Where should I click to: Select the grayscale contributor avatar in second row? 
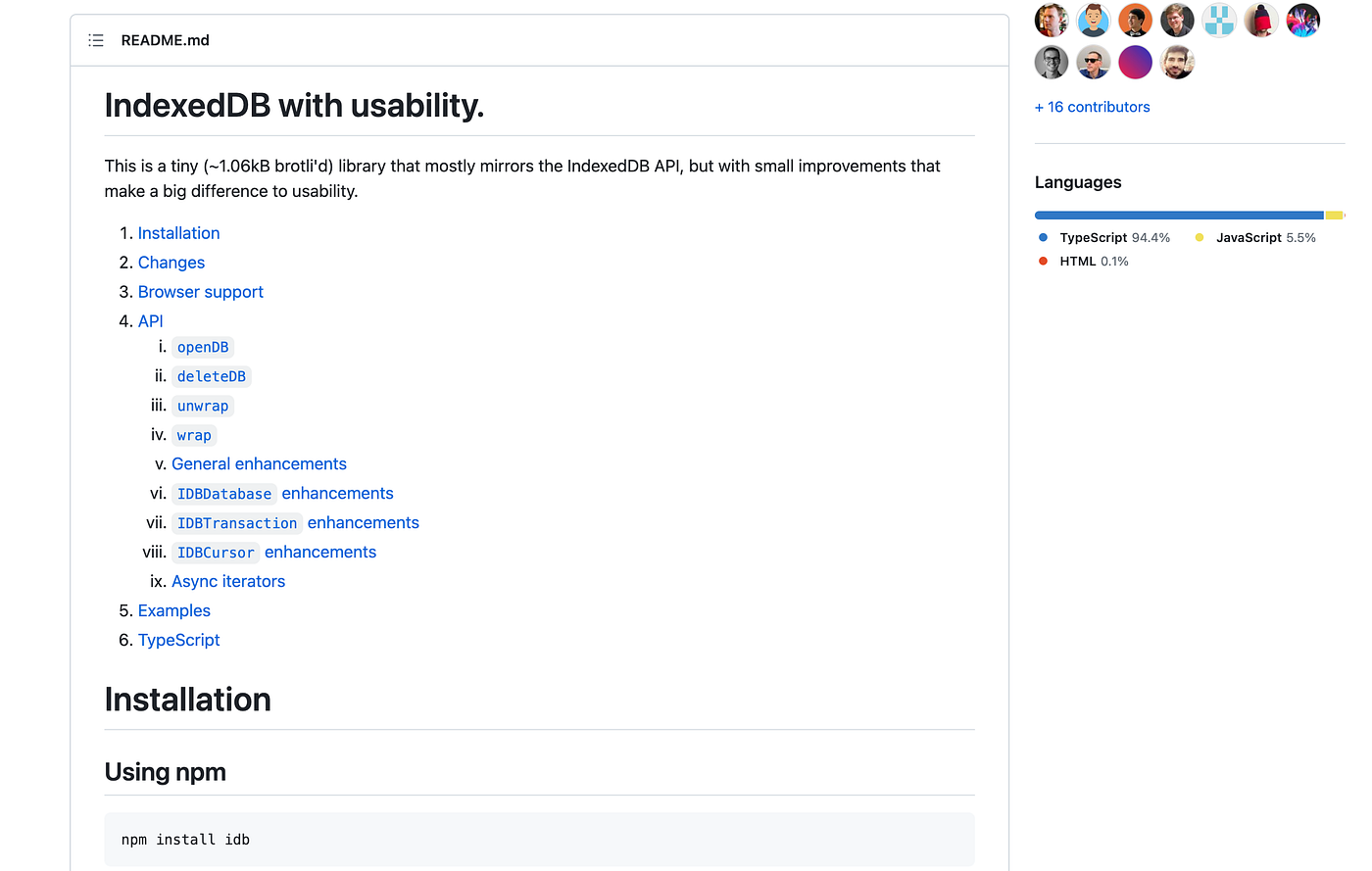pyautogui.click(x=1052, y=62)
